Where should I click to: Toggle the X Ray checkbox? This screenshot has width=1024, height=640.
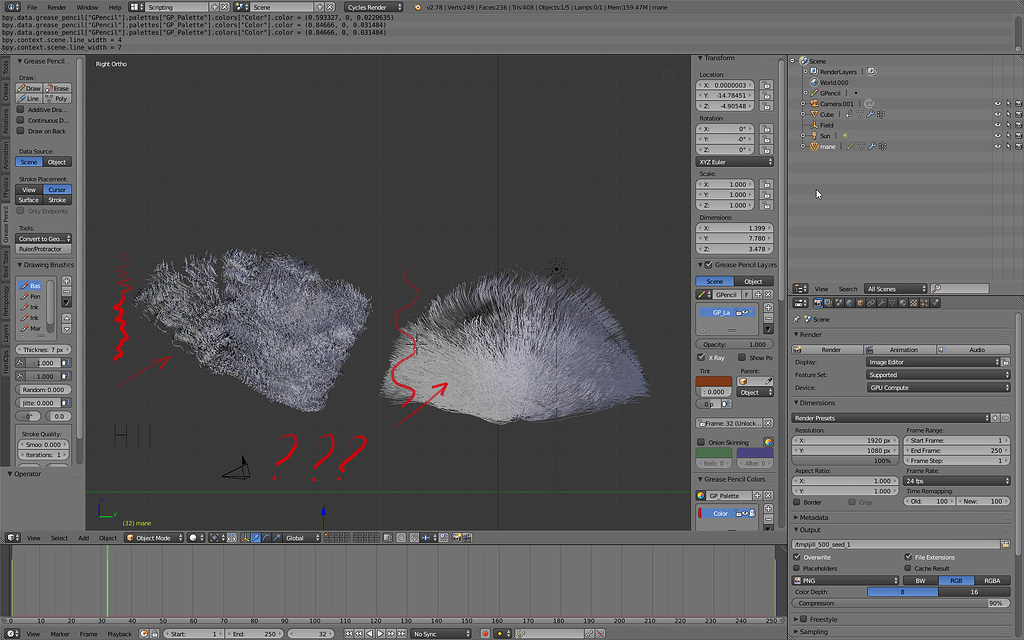(701, 357)
